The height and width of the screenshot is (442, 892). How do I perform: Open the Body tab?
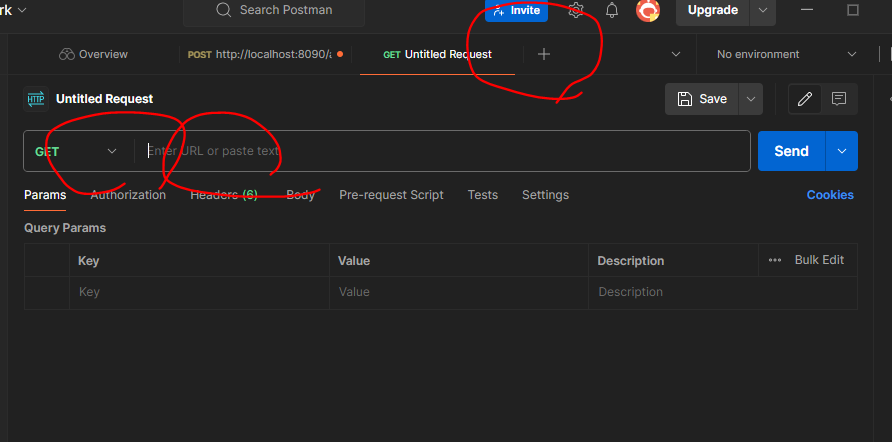[x=300, y=195]
